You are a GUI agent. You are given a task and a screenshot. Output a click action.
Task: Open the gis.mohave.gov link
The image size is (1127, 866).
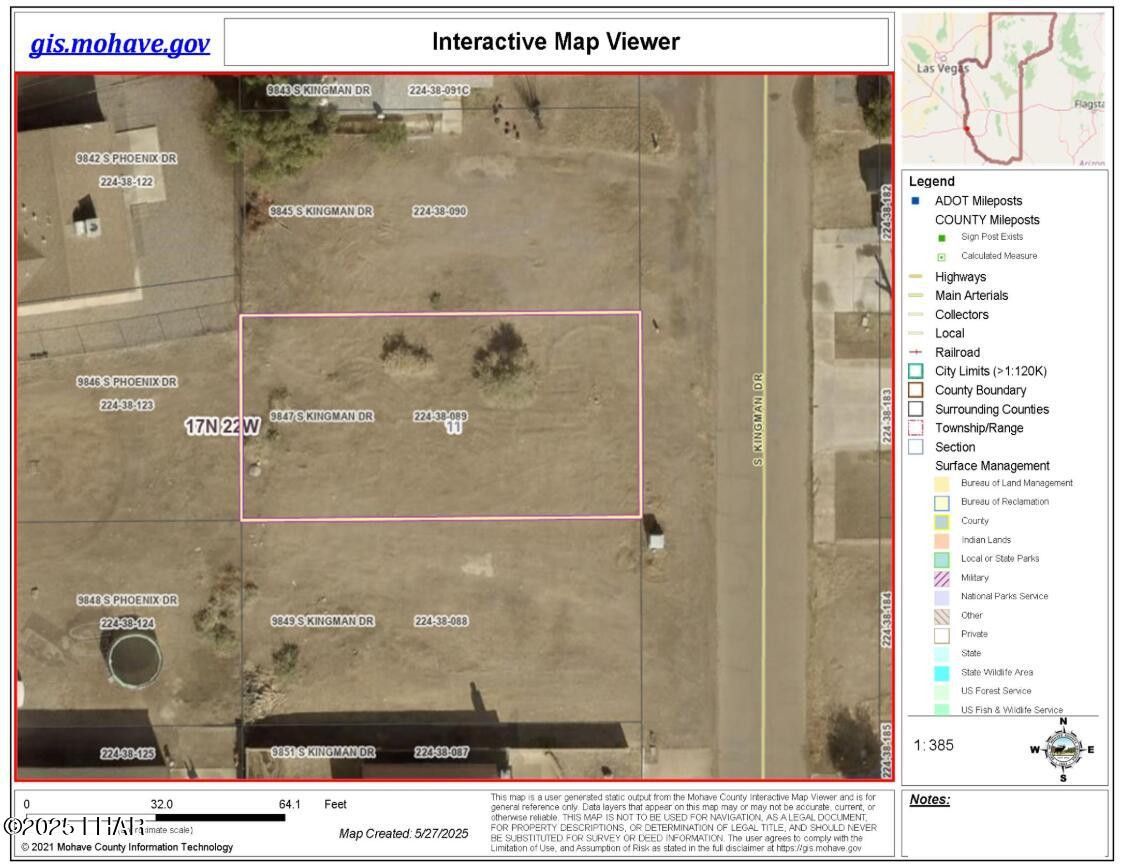tap(119, 44)
